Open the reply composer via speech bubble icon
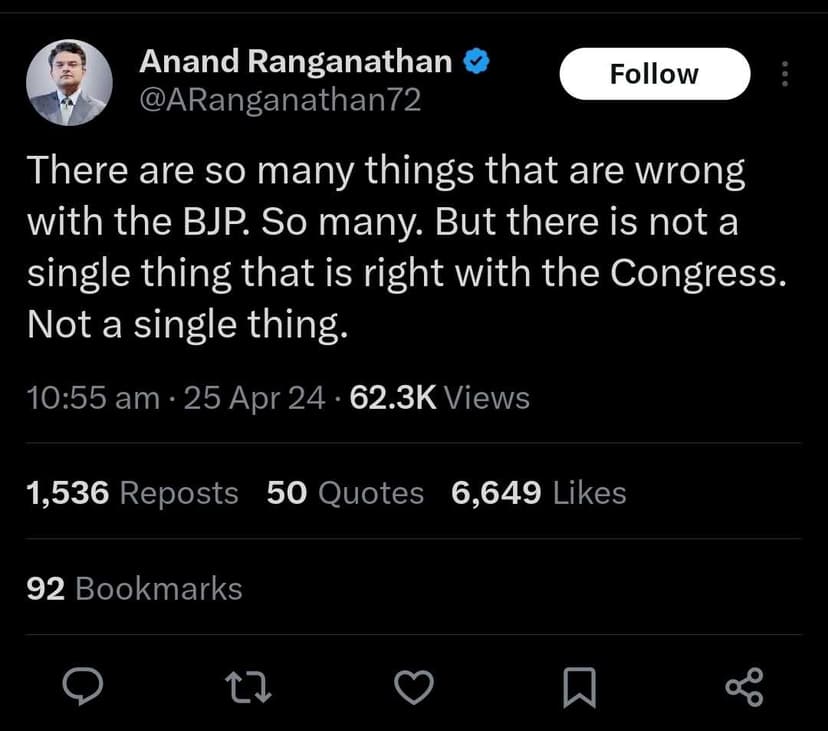 (85, 687)
